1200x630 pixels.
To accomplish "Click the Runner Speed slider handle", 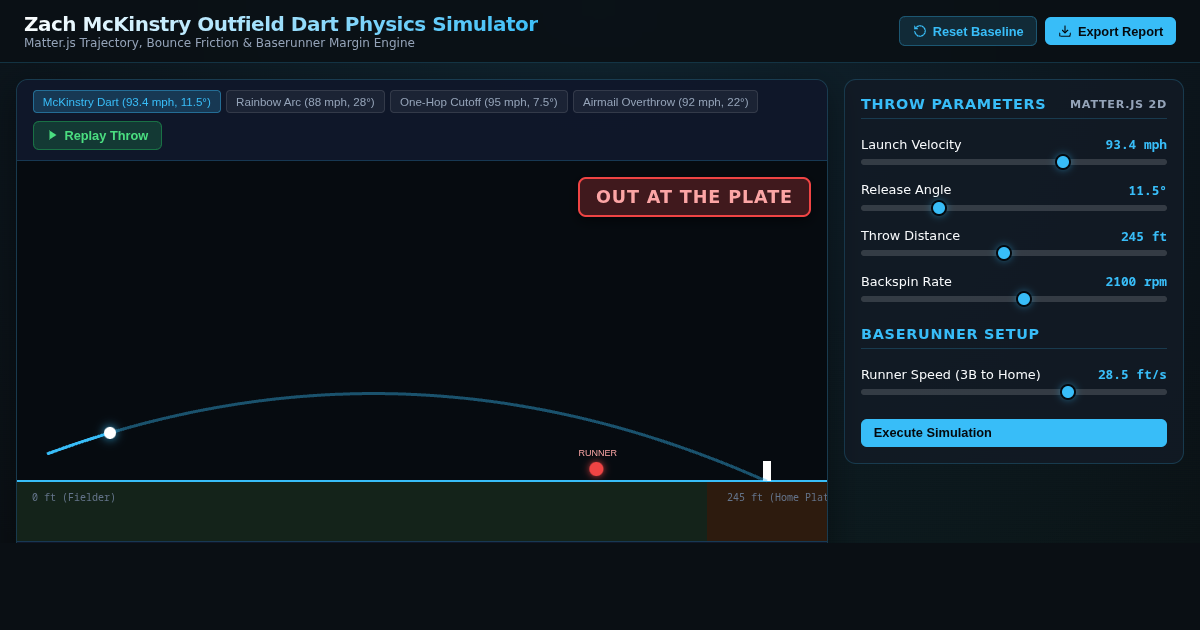I will [1068, 392].
